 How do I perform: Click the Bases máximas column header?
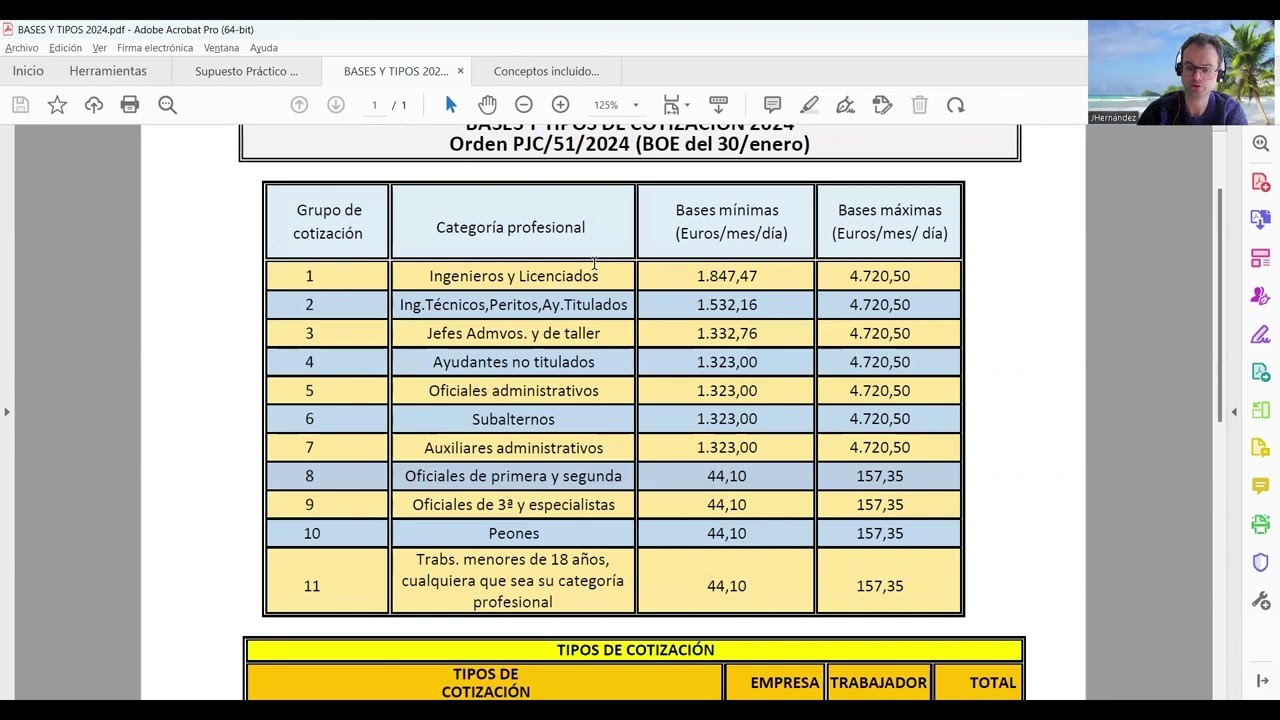pos(889,222)
